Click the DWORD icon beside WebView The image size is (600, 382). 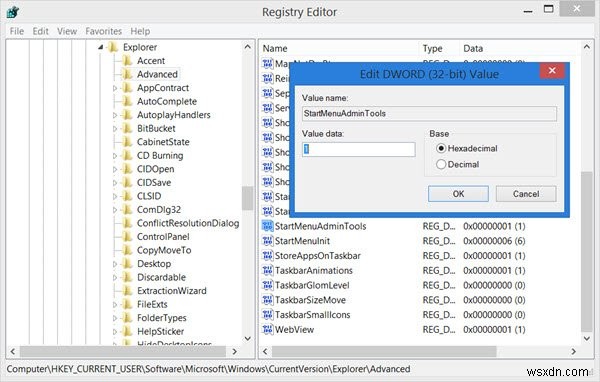(267, 329)
